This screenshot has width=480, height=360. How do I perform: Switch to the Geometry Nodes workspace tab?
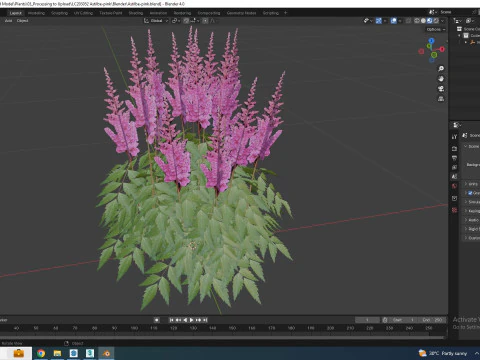[x=241, y=13]
